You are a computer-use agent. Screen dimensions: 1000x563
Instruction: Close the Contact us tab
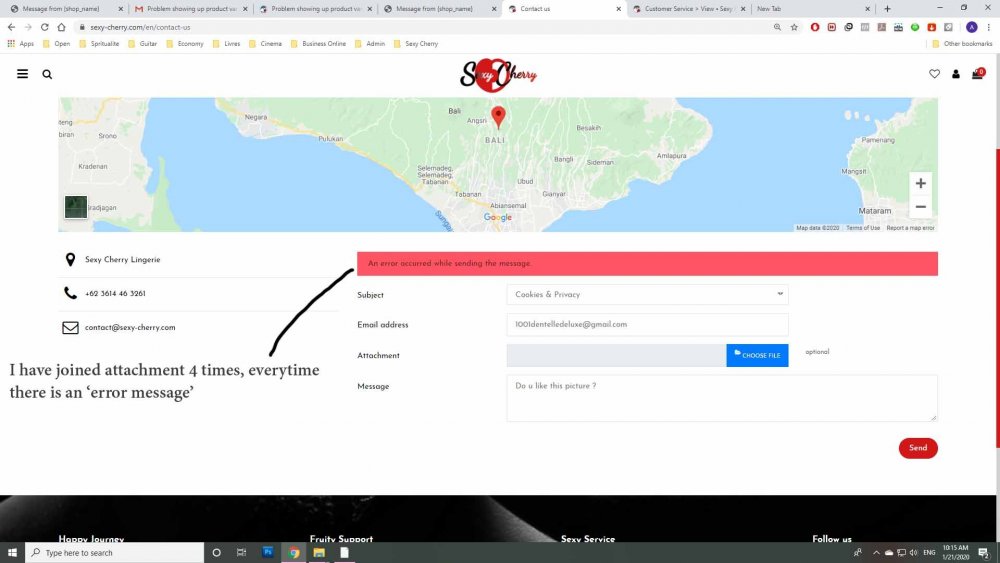tap(618, 9)
